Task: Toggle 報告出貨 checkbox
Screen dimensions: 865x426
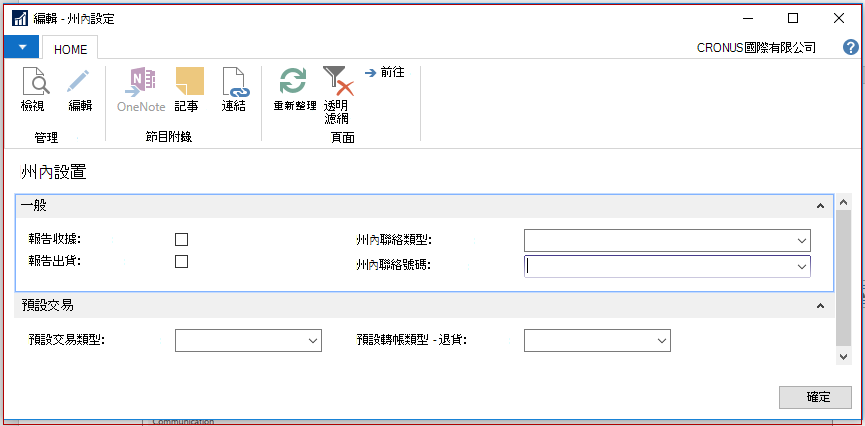Action: [x=181, y=262]
